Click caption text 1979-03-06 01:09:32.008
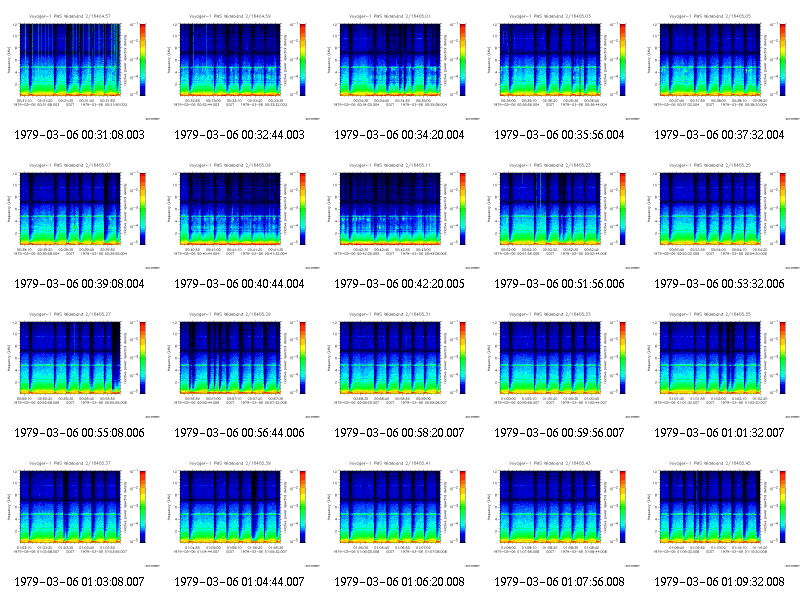 (719, 582)
